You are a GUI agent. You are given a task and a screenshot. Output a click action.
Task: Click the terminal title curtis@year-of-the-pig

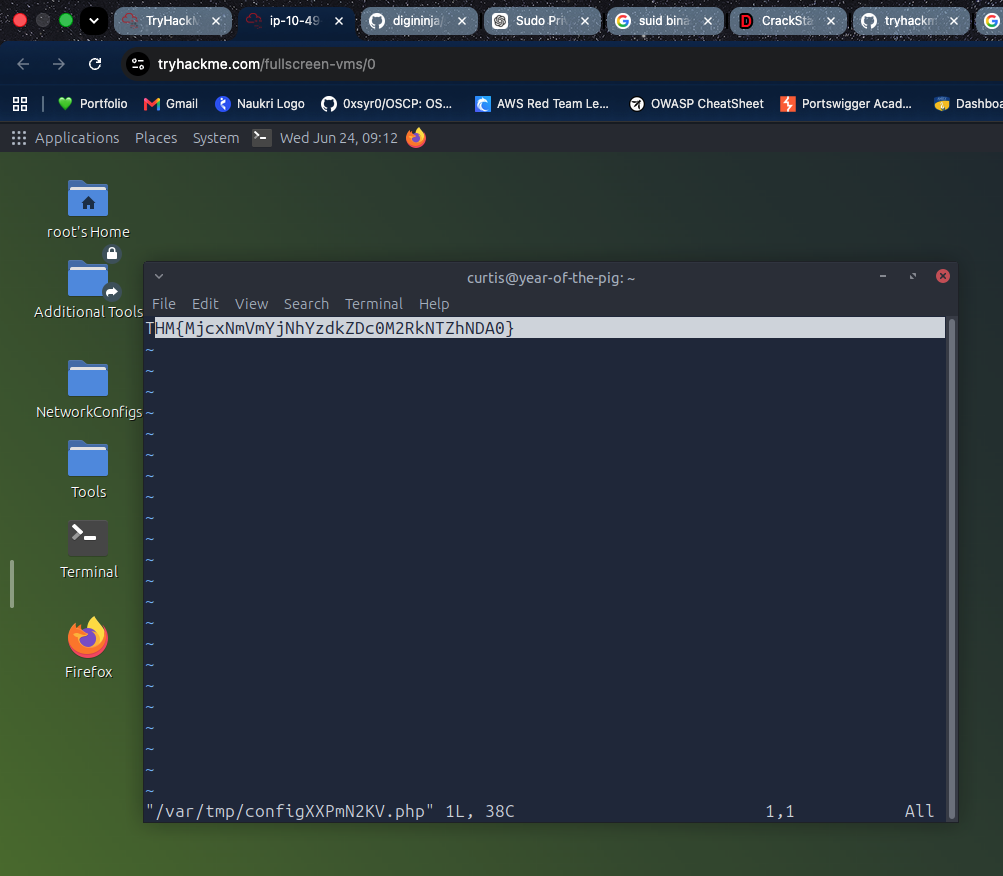[551, 278]
